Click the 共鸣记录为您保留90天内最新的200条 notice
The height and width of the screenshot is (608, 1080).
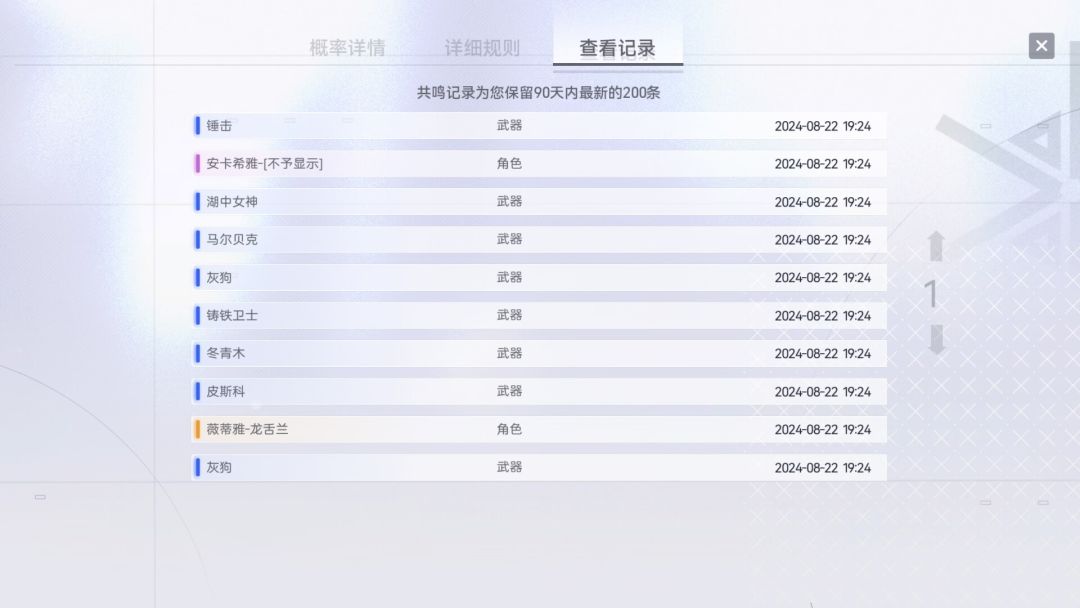click(x=539, y=92)
